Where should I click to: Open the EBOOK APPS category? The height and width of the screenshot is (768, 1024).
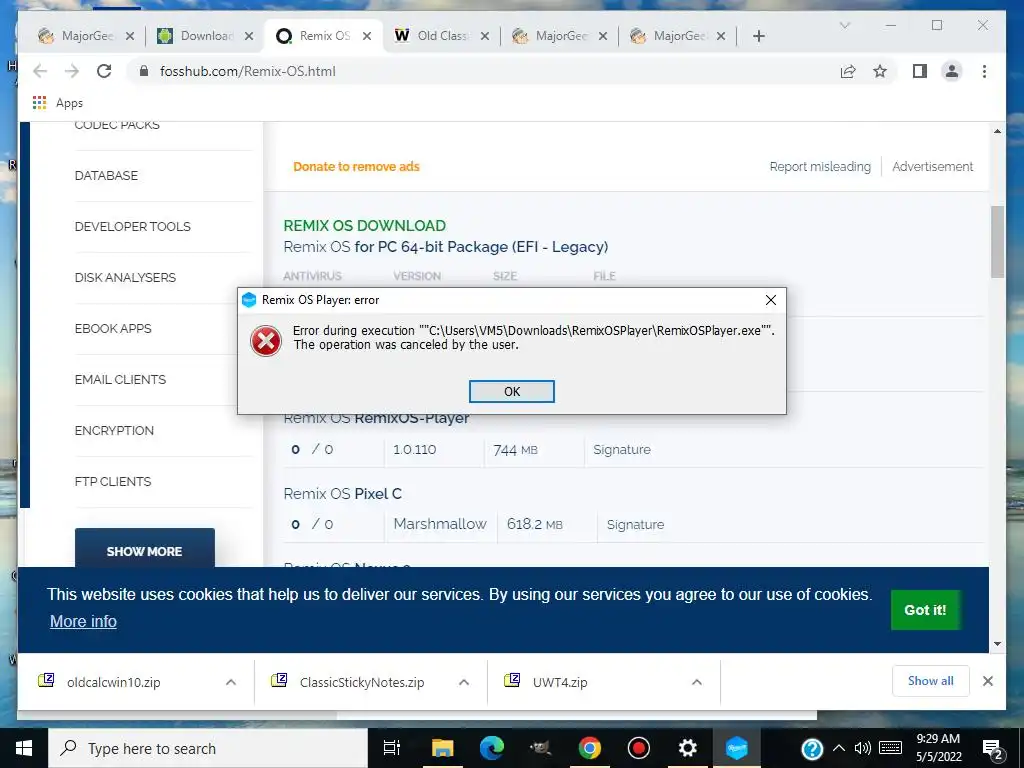tap(113, 328)
